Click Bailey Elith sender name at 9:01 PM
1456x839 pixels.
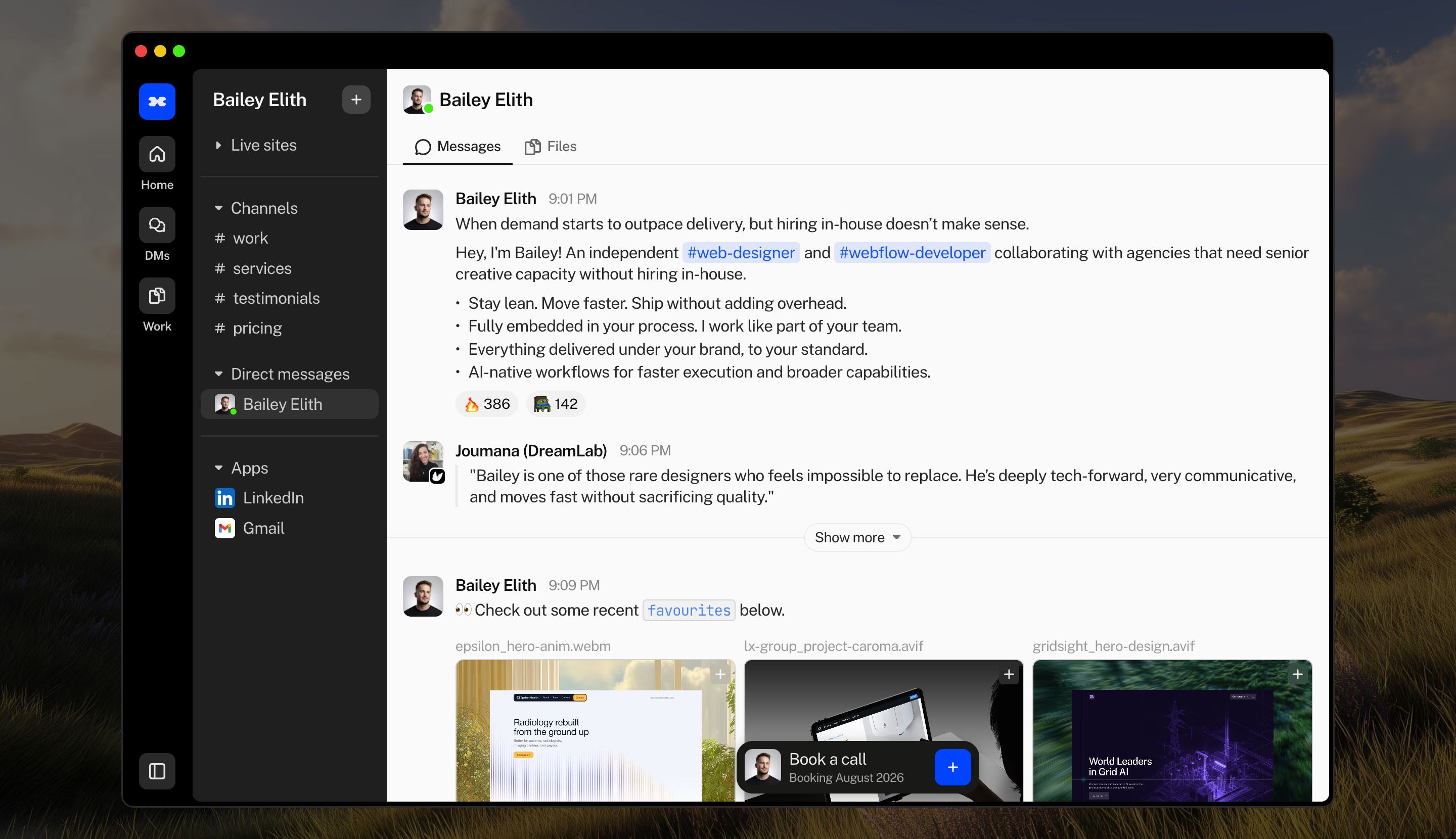[x=496, y=199]
